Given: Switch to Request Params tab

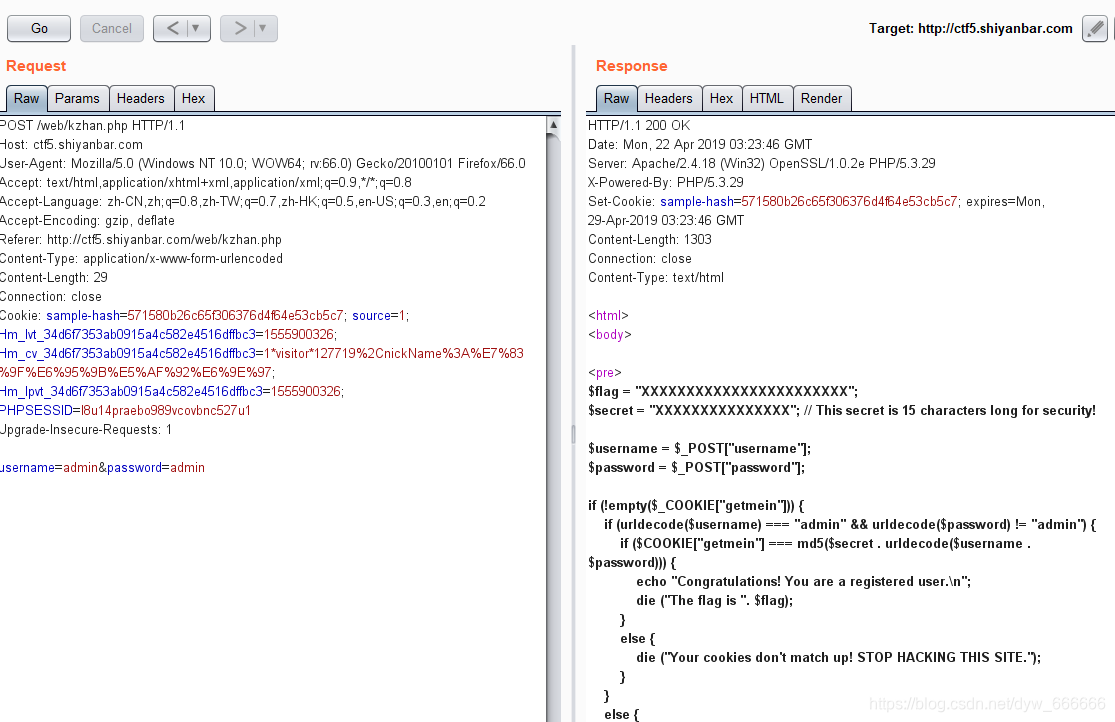Looking at the screenshot, I should tap(78, 98).
